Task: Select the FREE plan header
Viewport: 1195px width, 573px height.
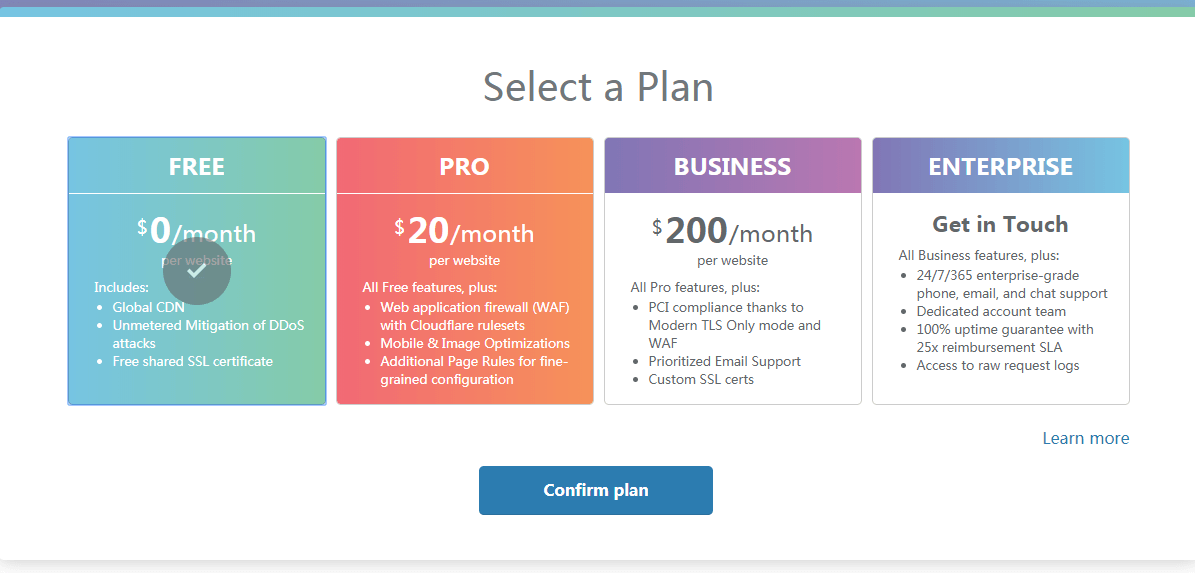Action: tap(197, 166)
